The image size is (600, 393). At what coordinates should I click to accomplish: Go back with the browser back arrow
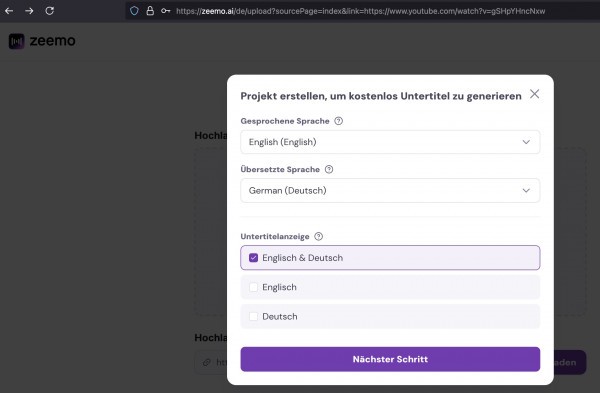pyautogui.click(x=9, y=11)
